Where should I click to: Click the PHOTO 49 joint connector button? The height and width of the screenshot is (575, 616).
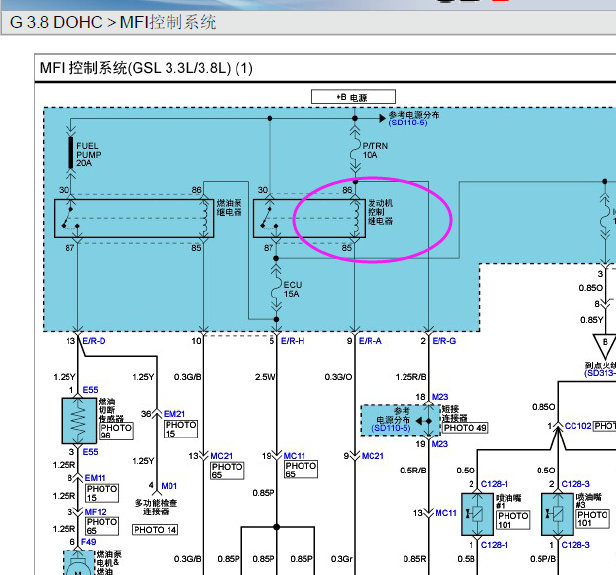(x=465, y=428)
